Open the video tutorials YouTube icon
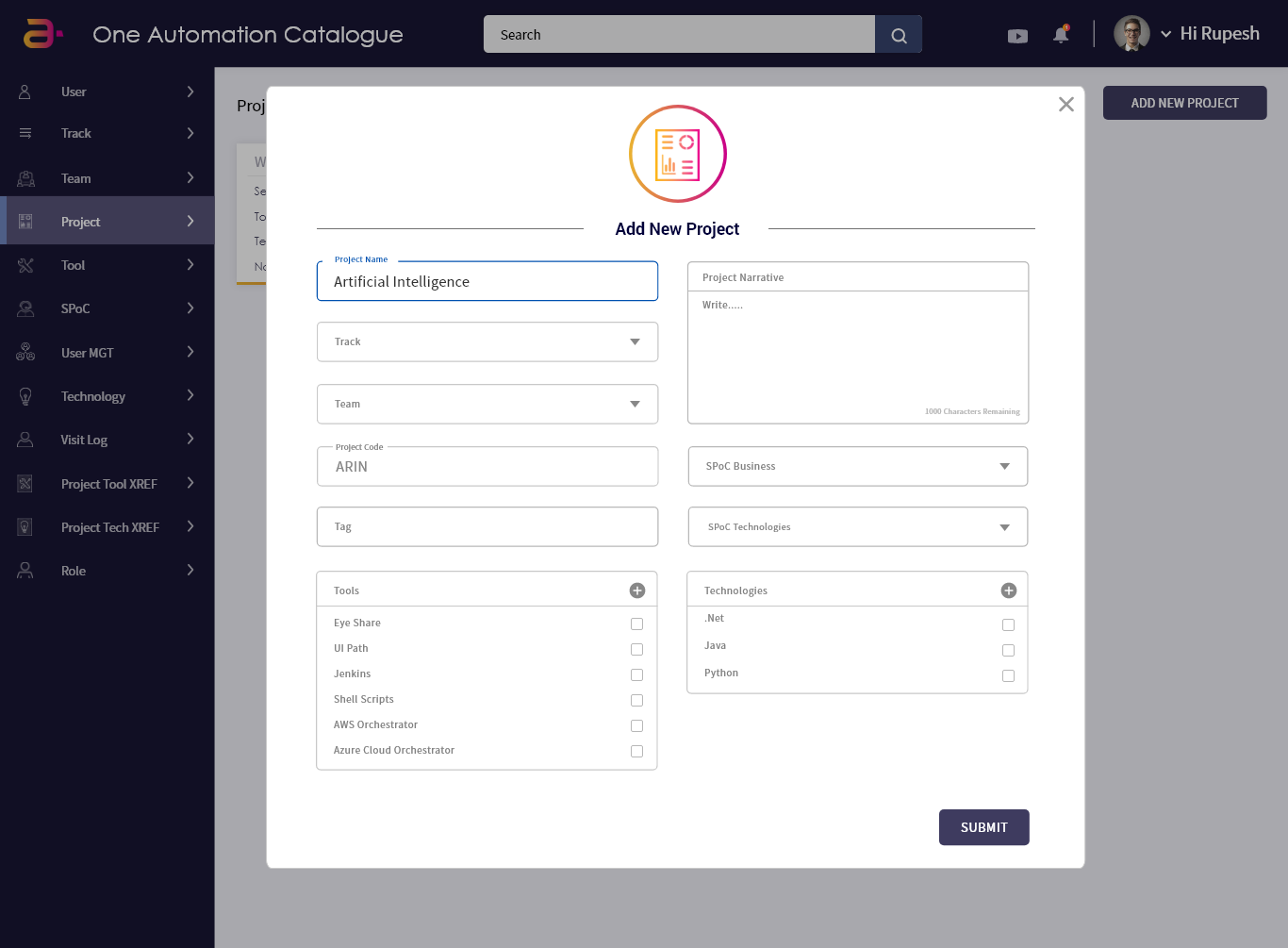1288x948 pixels. point(1017,35)
